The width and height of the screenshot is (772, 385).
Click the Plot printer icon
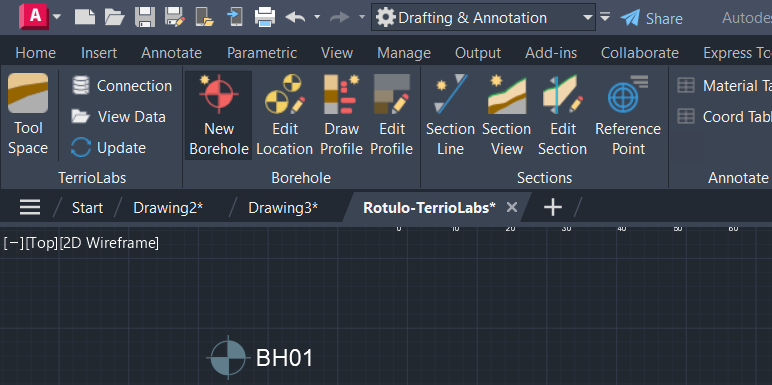[265, 17]
